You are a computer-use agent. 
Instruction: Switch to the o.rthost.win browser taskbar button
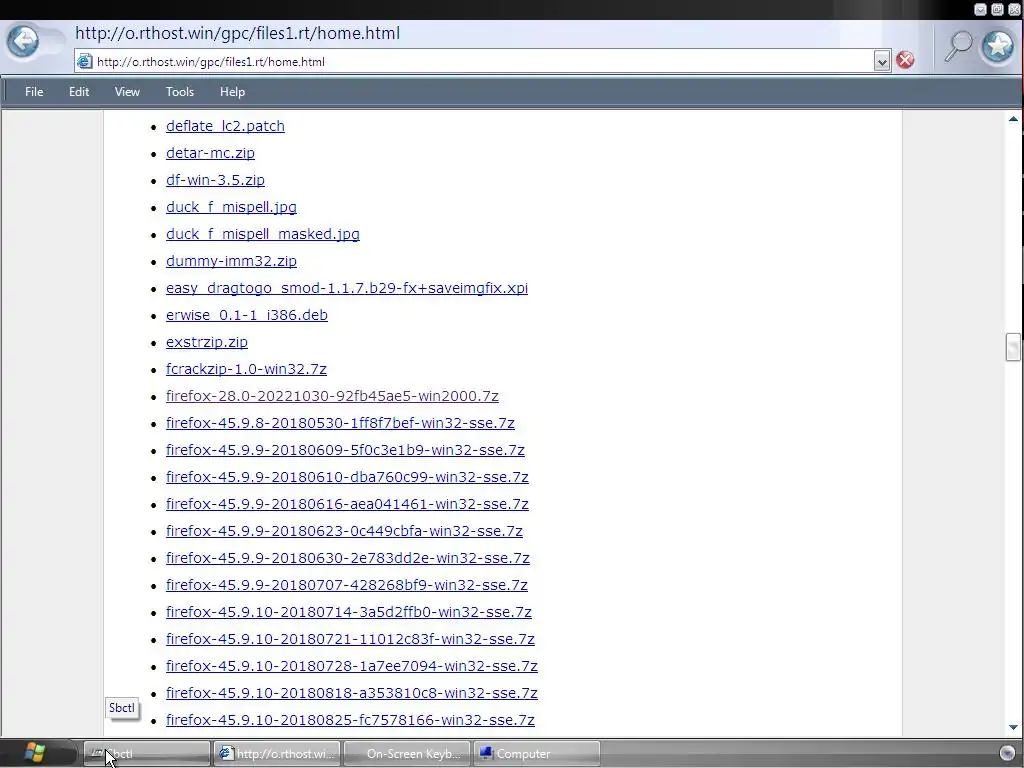pos(278,754)
